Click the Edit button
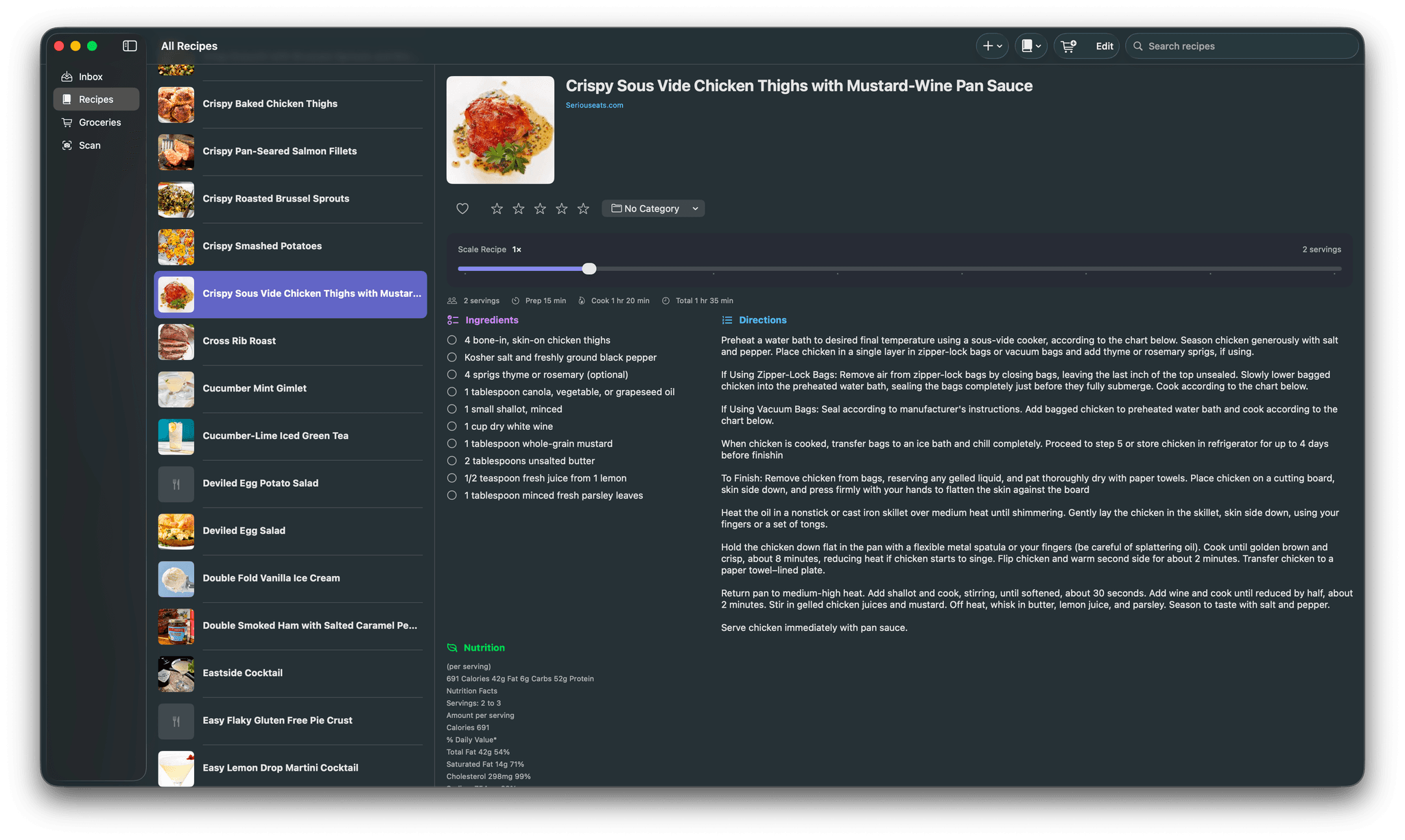This screenshot has width=1405, height=840. click(1104, 45)
